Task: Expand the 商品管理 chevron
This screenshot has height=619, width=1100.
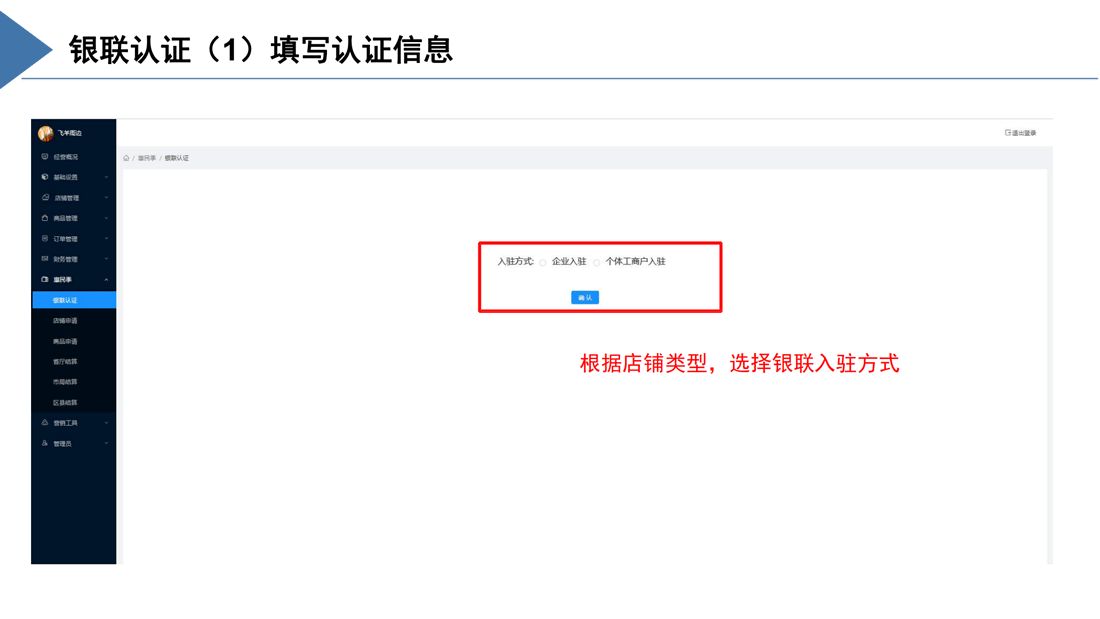Action: (107, 218)
